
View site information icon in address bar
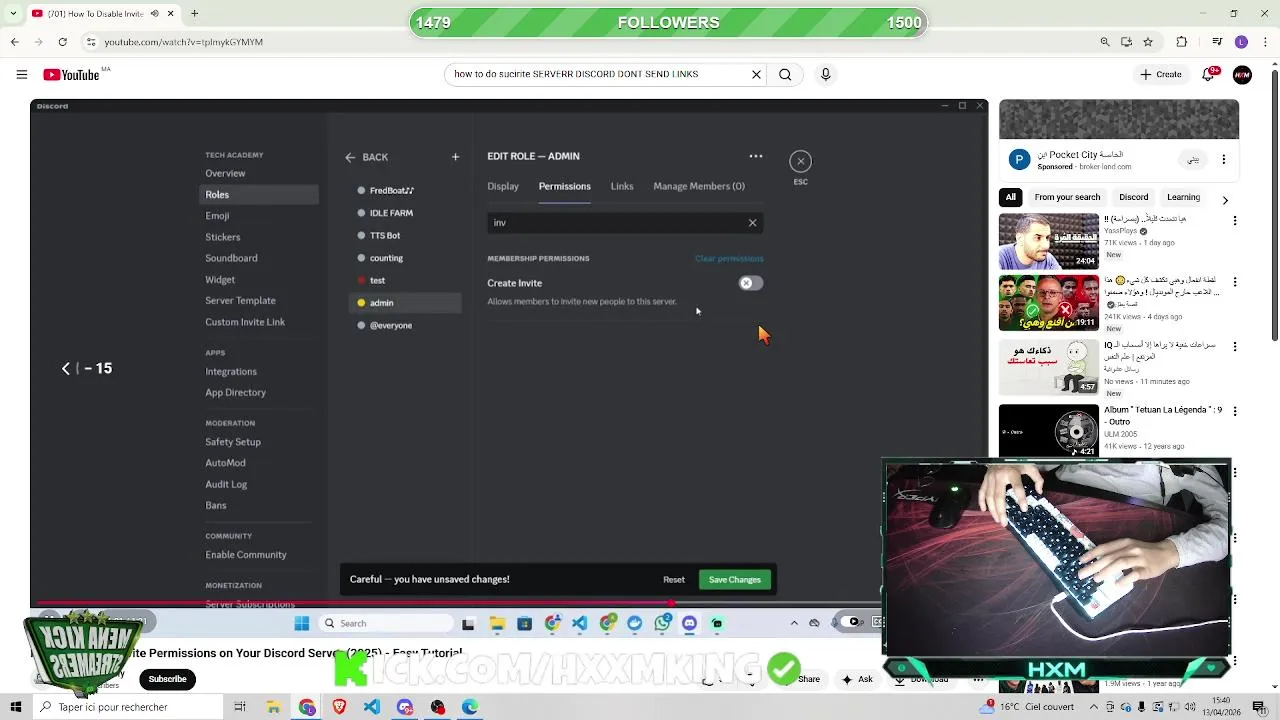[91, 42]
